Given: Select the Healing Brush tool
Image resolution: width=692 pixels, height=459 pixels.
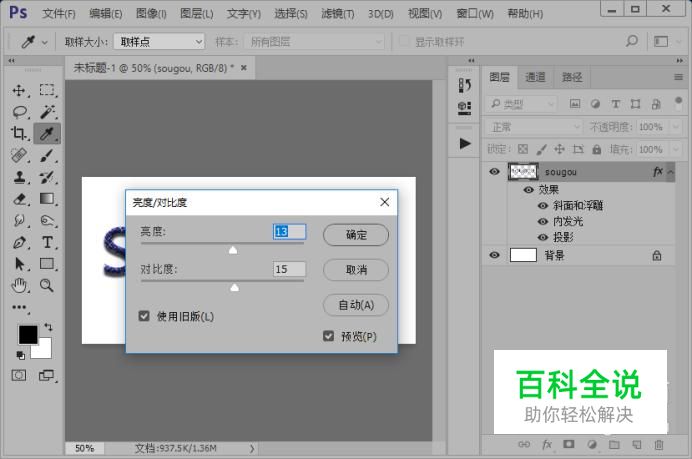Looking at the screenshot, I should [19, 155].
